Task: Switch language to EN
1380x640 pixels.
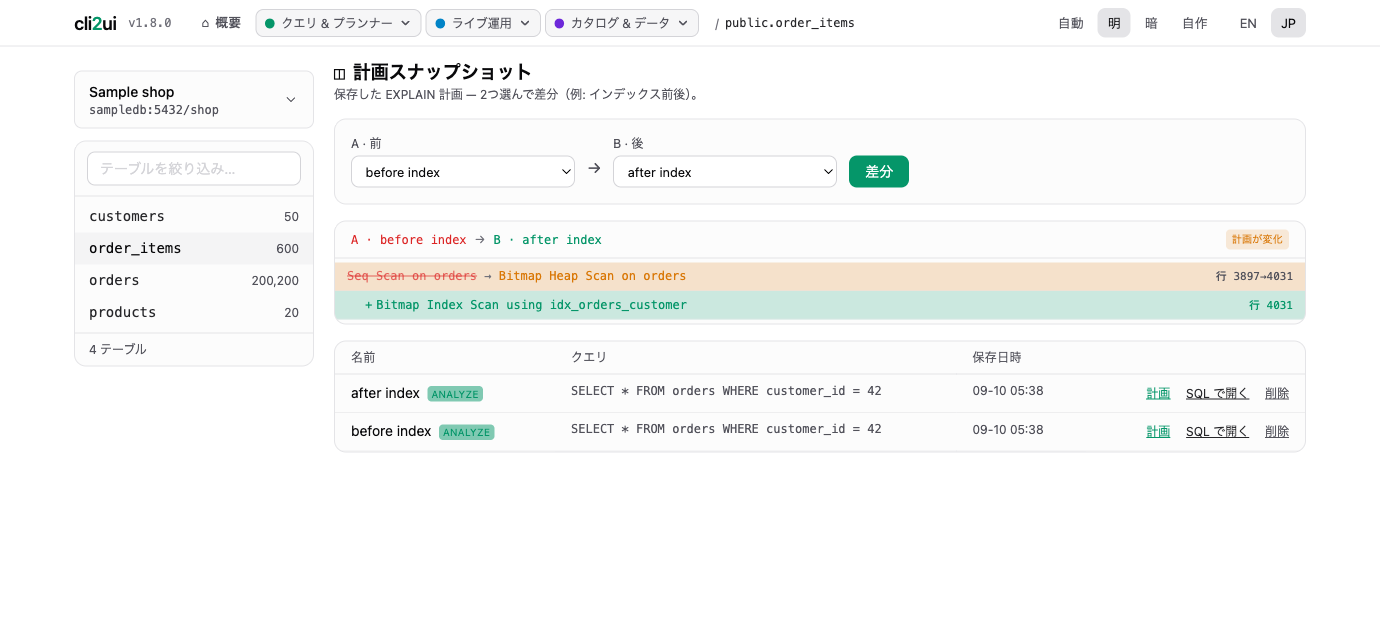Action: 1248,23
